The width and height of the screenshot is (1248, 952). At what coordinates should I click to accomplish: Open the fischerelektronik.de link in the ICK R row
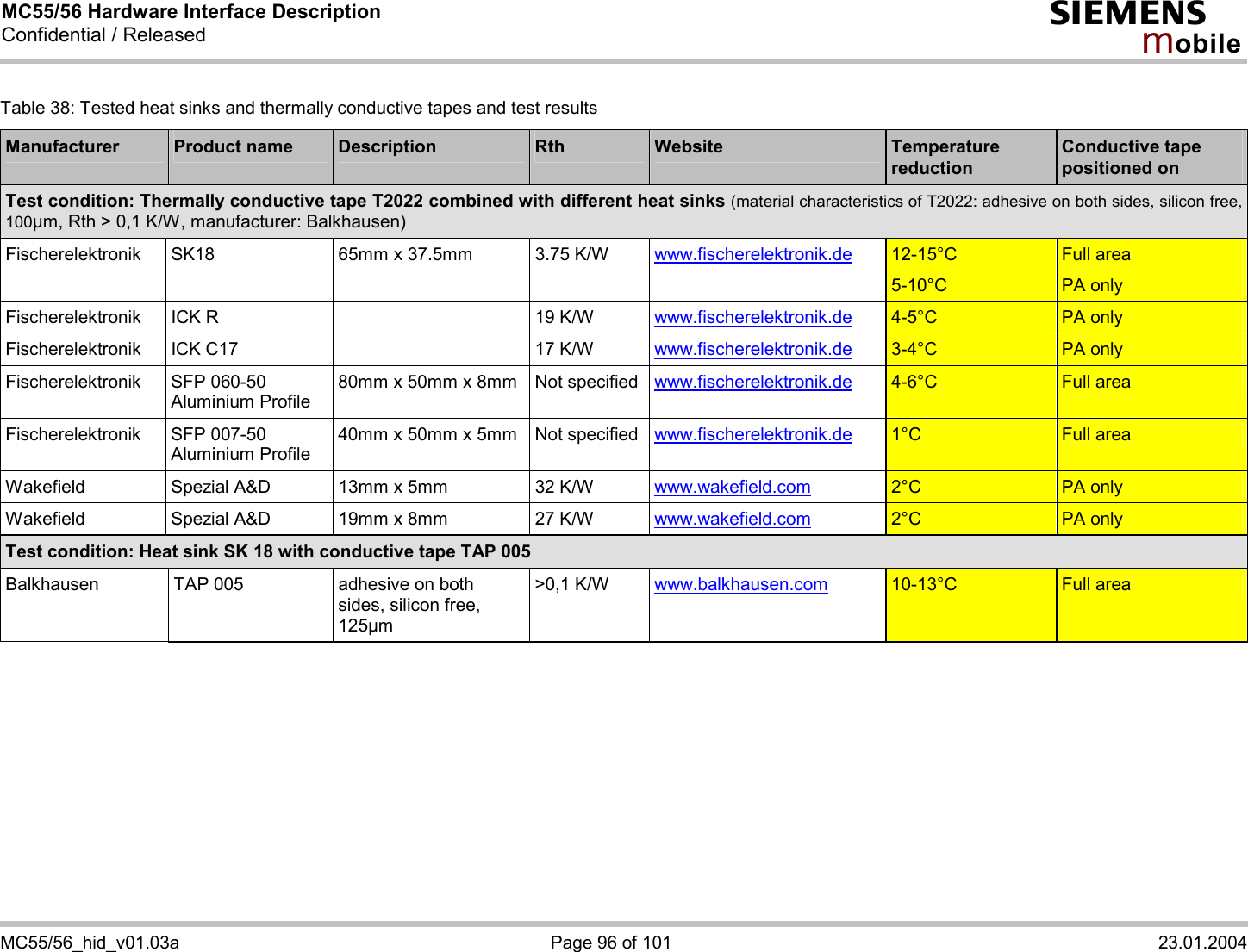(752, 317)
